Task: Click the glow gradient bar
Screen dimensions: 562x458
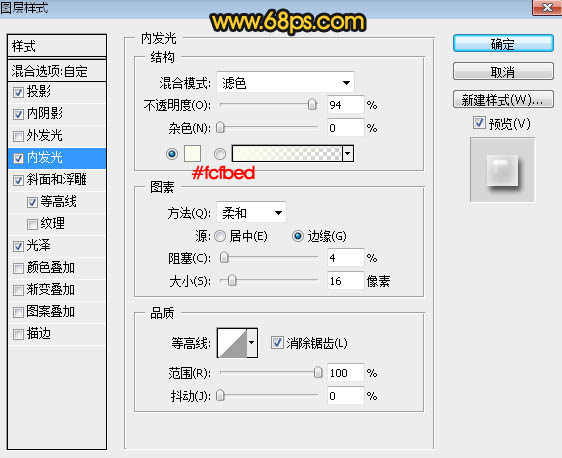Action: click(x=287, y=154)
